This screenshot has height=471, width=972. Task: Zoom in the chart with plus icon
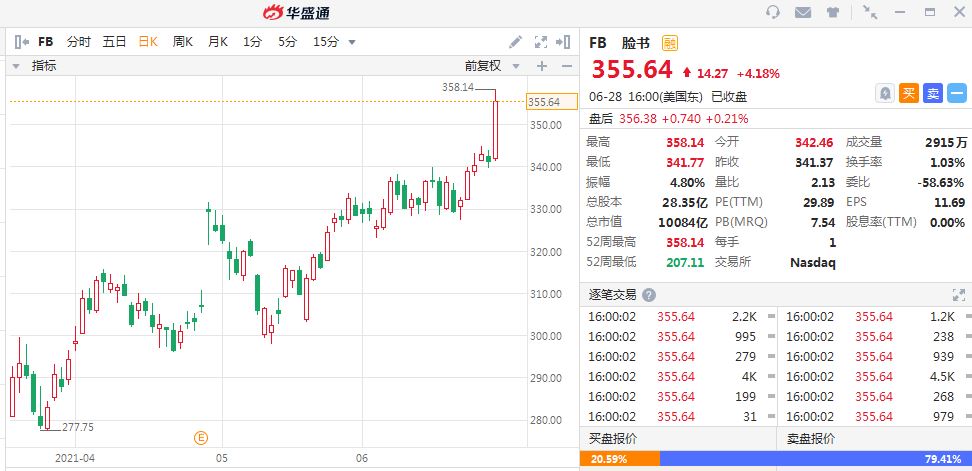click(x=542, y=66)
